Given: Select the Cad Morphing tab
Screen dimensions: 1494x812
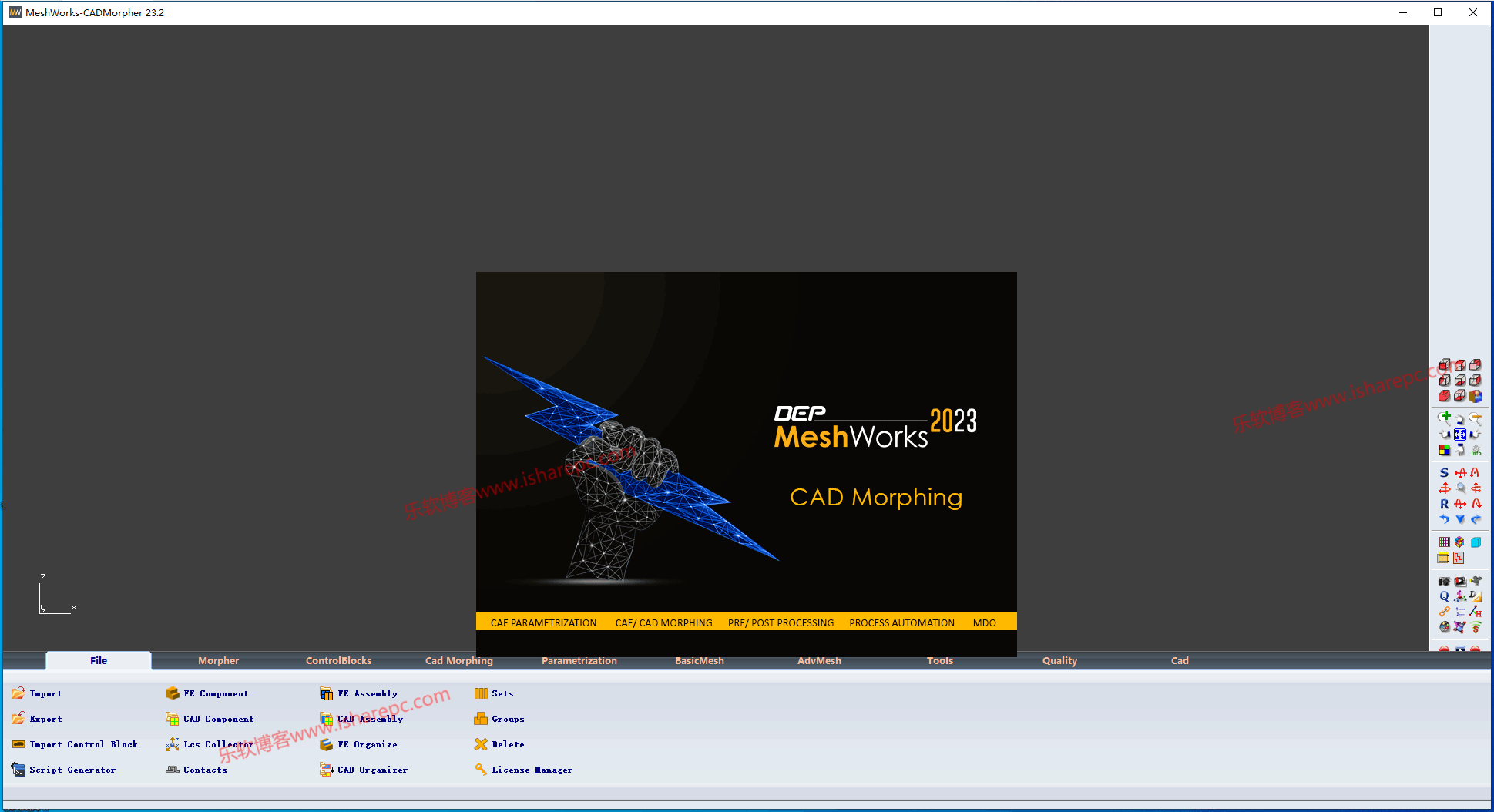Looking at the screenshot, I should pyautogui.click(x=458, y=660).
